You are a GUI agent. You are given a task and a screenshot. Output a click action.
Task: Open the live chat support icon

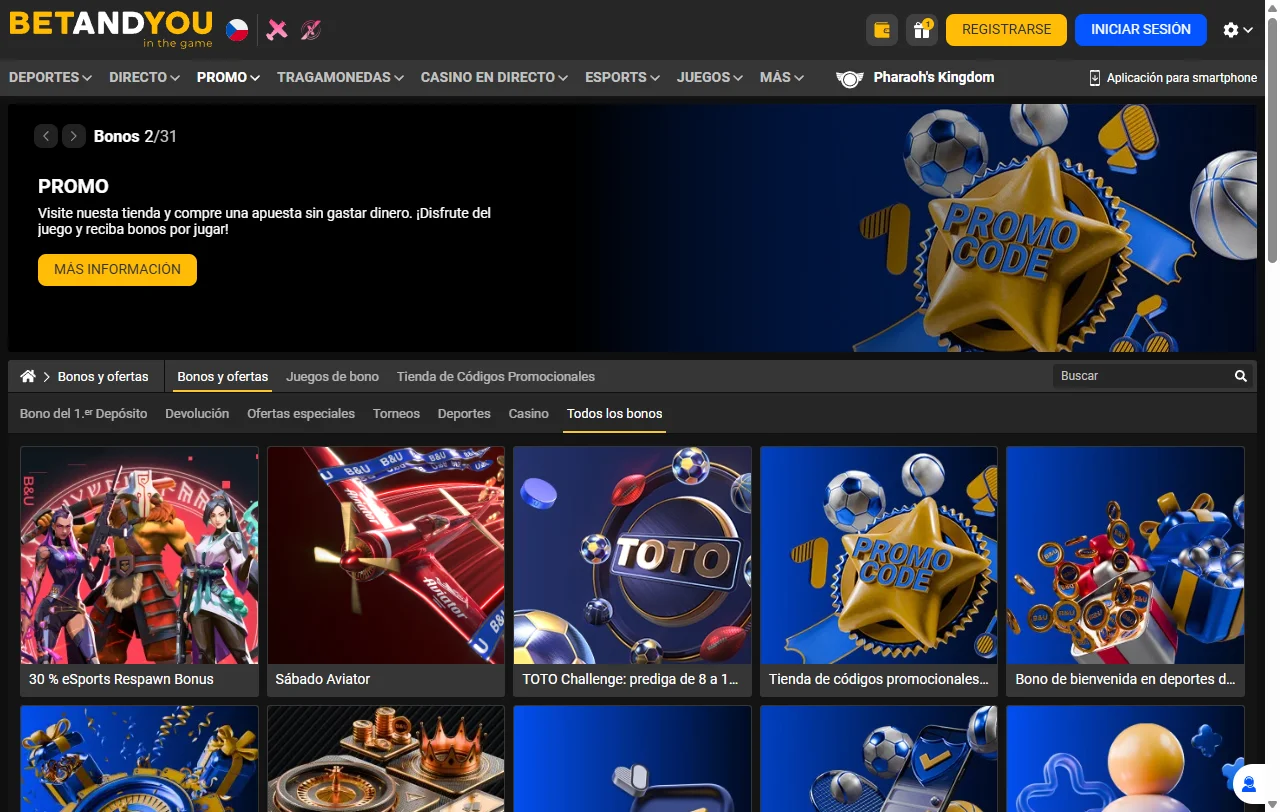tap(1249, 784)
